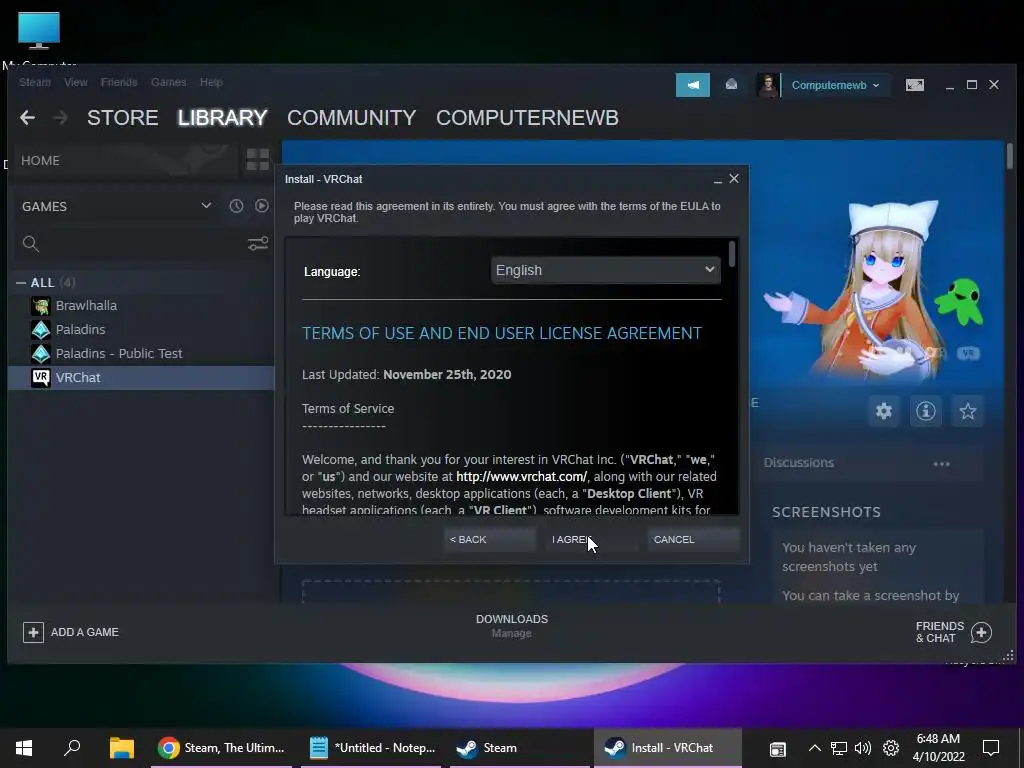This screenshot has width=1024, height=768.
Task: Open taskbar settings gear icon
Action: pos(891,748)
